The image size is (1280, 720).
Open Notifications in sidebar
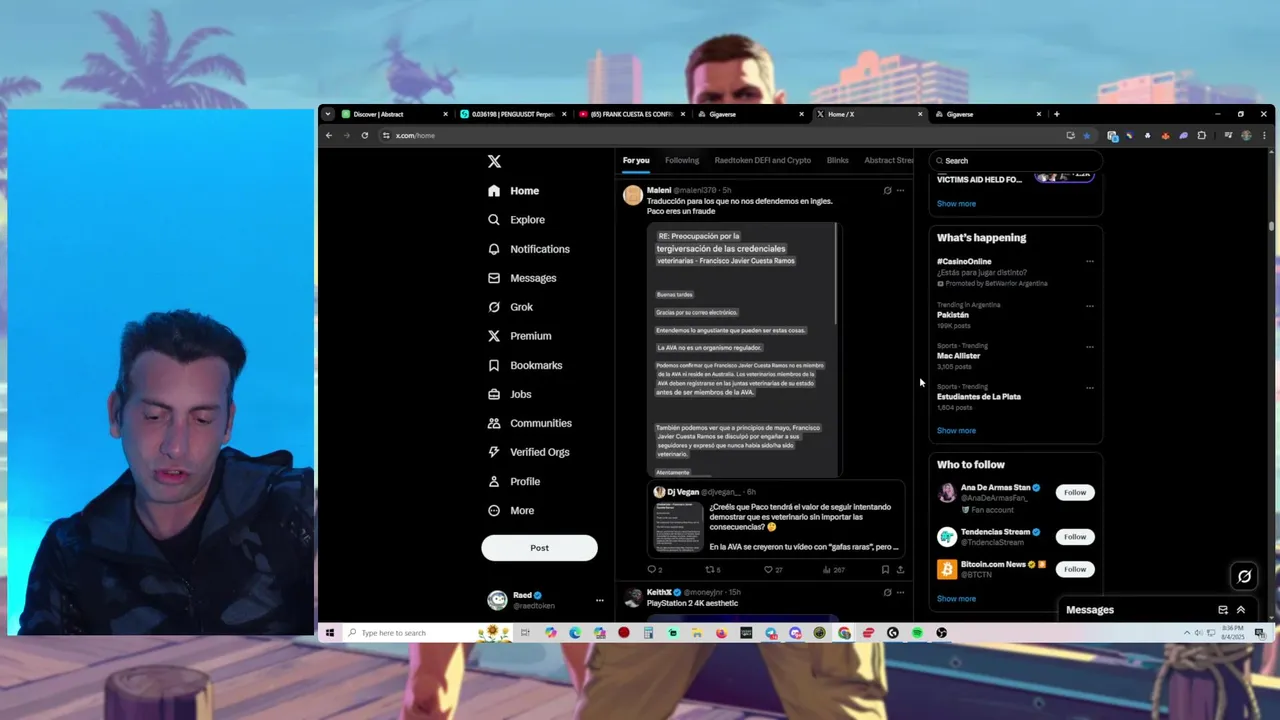(529, 249)
